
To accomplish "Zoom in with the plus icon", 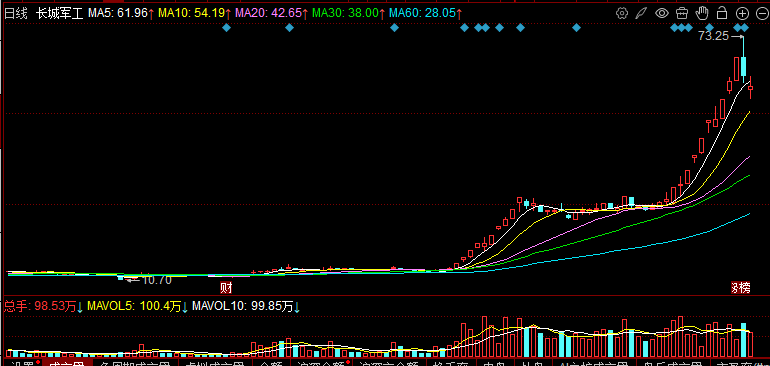I will click(x=742, y=13).
